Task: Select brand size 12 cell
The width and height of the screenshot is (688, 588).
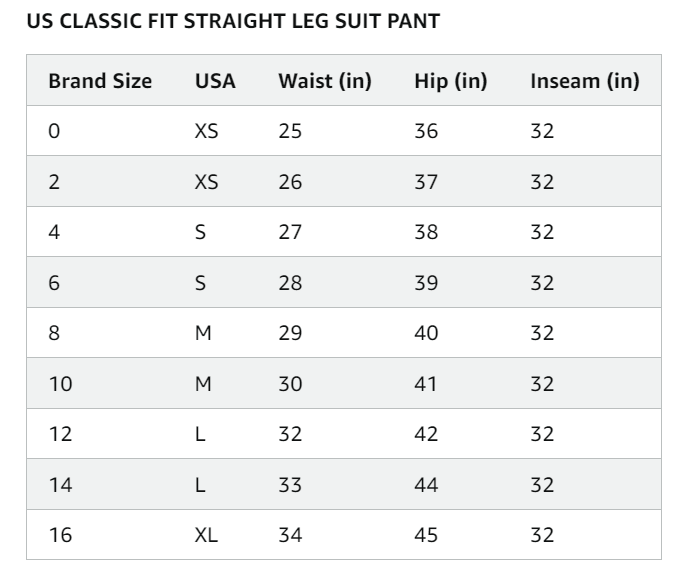Action: [60, 434]
